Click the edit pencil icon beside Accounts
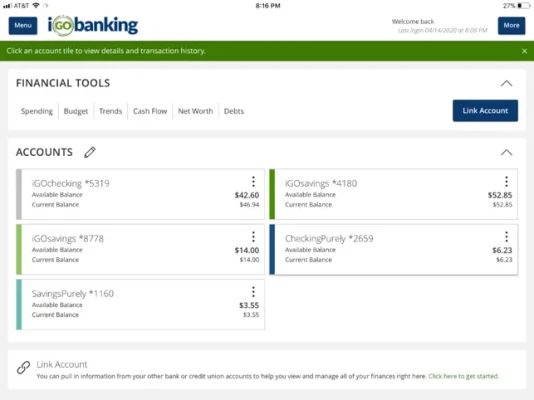 (90, 152)
